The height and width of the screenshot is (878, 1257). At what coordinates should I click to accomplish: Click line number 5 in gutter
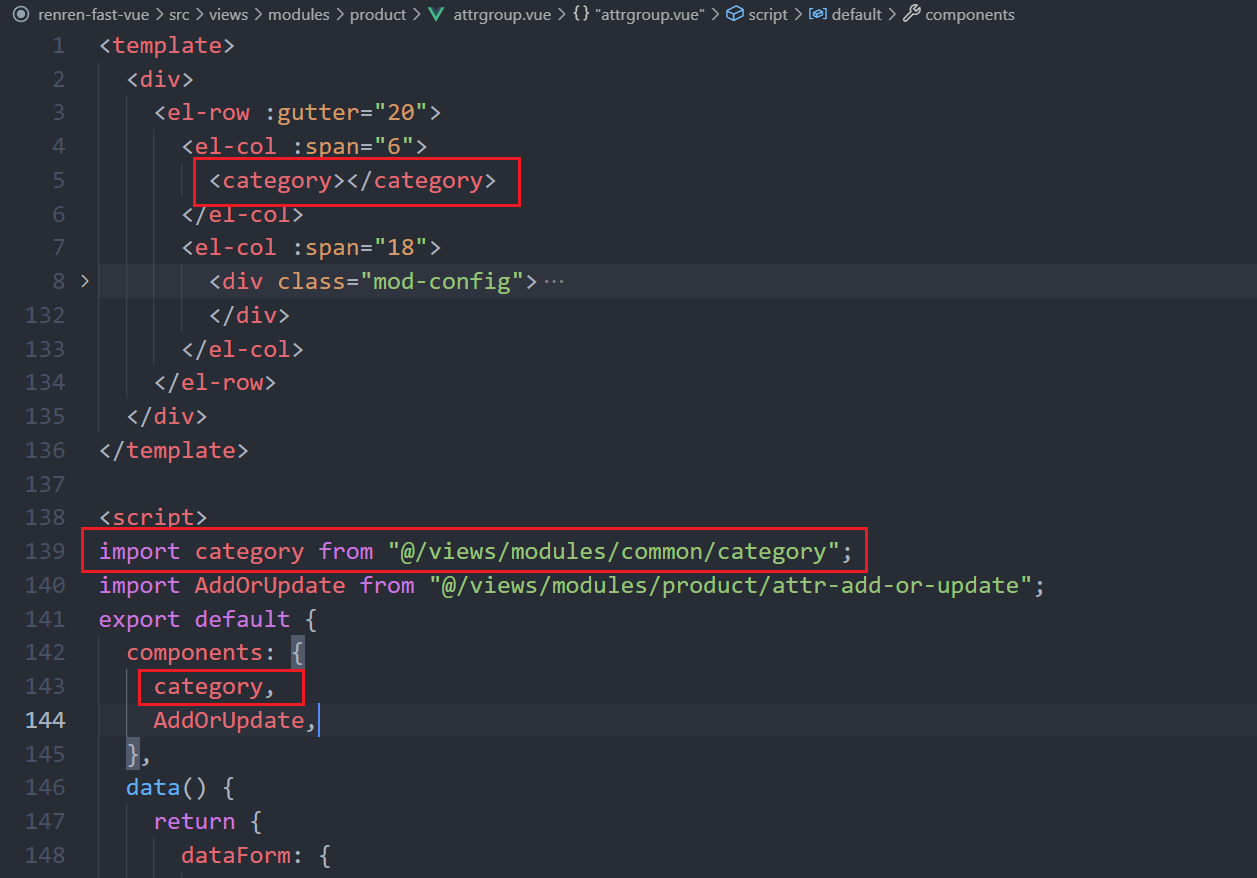coord(58,180)
